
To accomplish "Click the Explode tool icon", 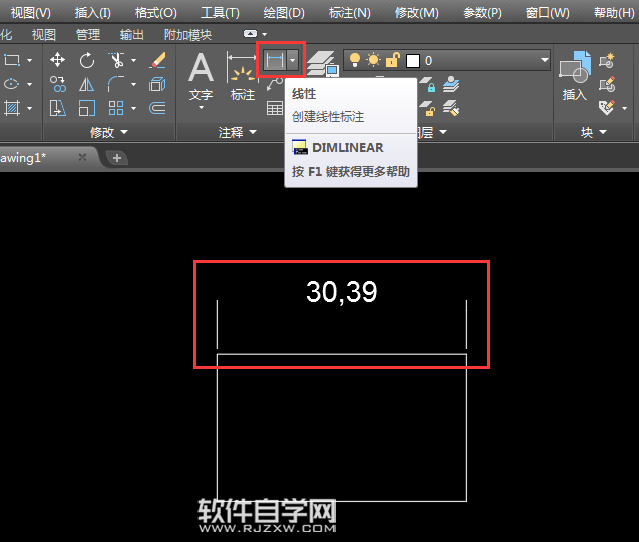I will (157, 84).
